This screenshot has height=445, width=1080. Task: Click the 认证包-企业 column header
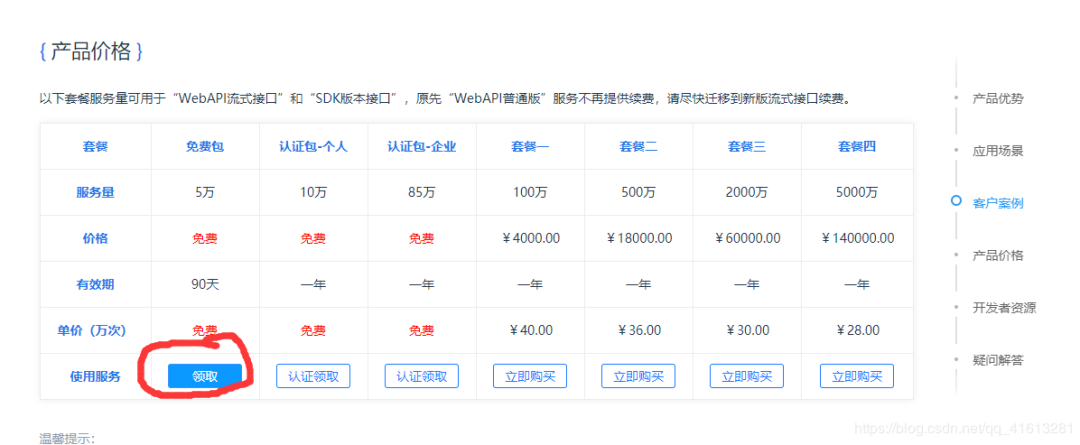pyautogui.click(x=422, y=146)
